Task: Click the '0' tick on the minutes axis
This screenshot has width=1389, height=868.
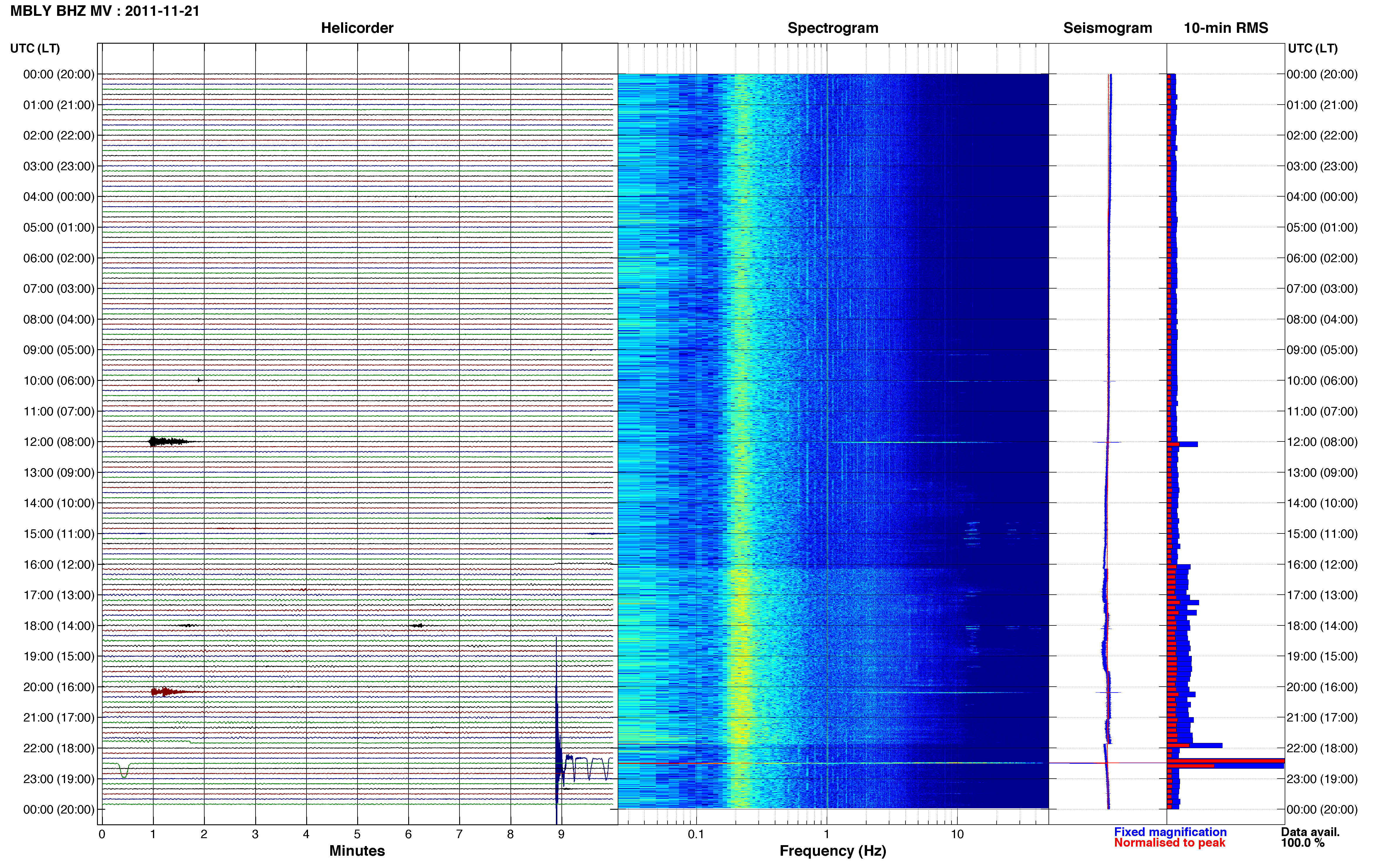Action: click(x=102, y=834)
